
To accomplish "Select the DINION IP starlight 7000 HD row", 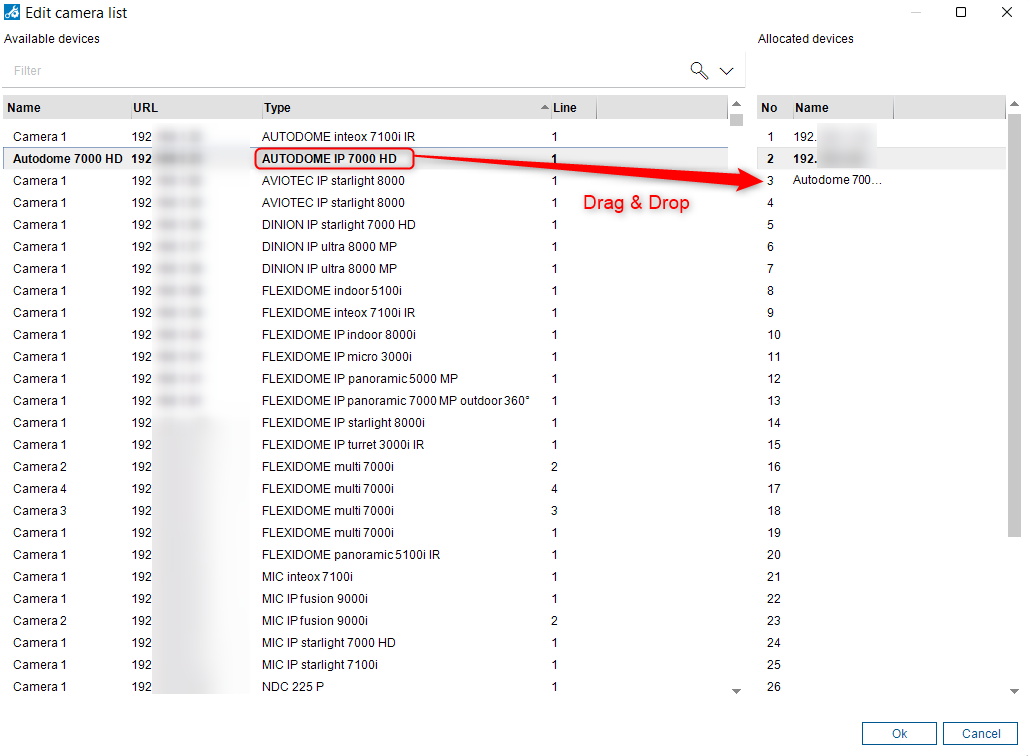I will click(x=366, y=225).
